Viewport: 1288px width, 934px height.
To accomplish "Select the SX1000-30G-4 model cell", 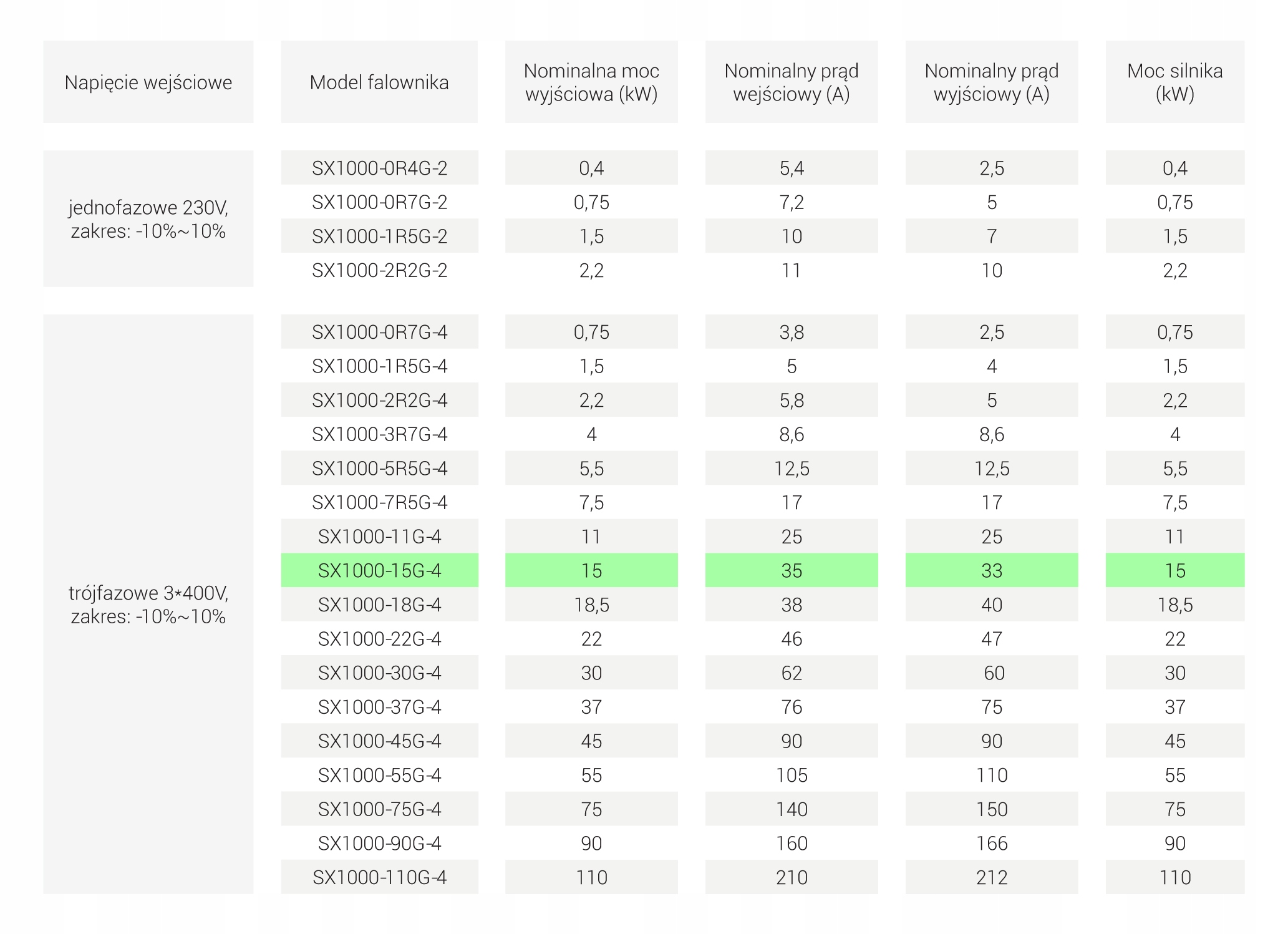I will point(379,673).
